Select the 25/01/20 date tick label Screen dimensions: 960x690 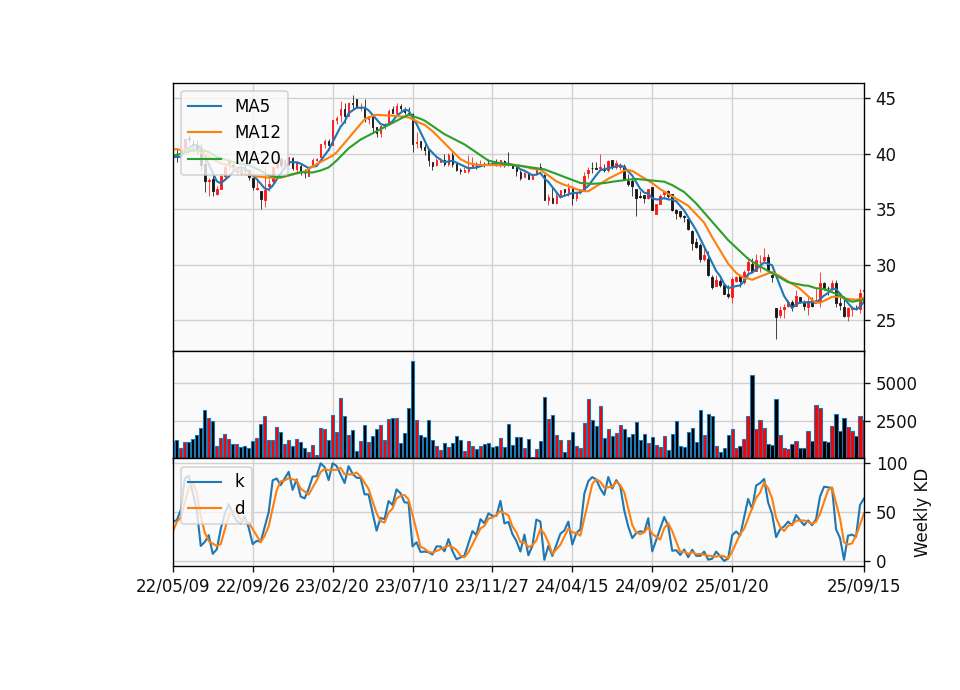click(732, 586)
